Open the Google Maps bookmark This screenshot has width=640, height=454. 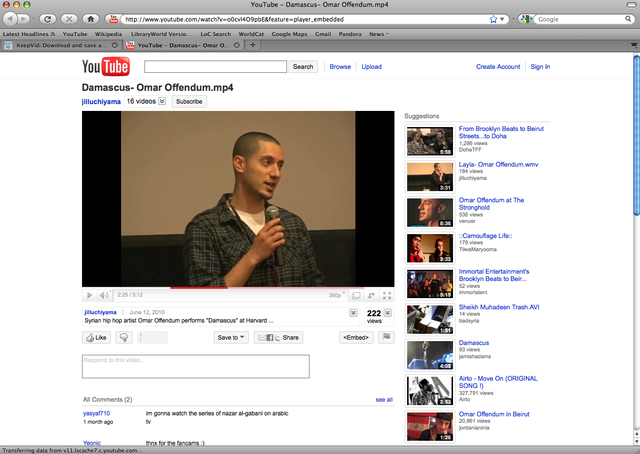[289, 34]
